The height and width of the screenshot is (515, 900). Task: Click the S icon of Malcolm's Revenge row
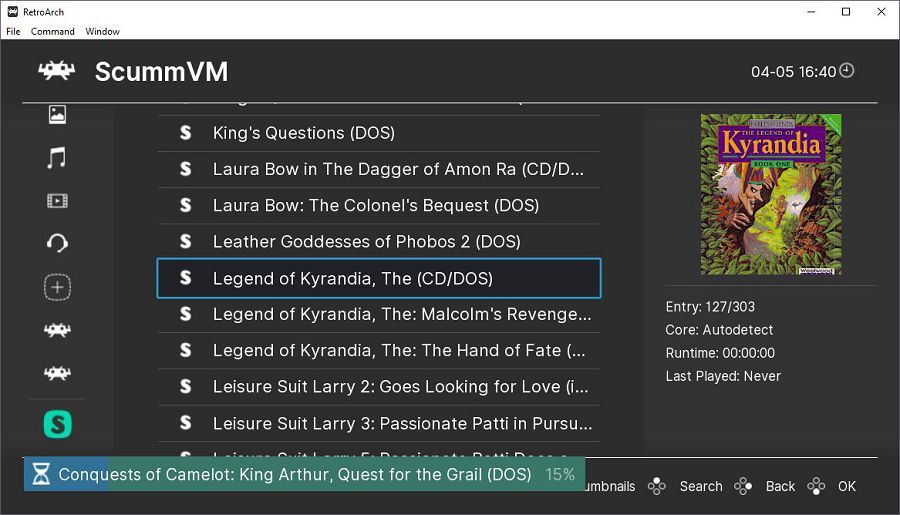coord(185,314)
